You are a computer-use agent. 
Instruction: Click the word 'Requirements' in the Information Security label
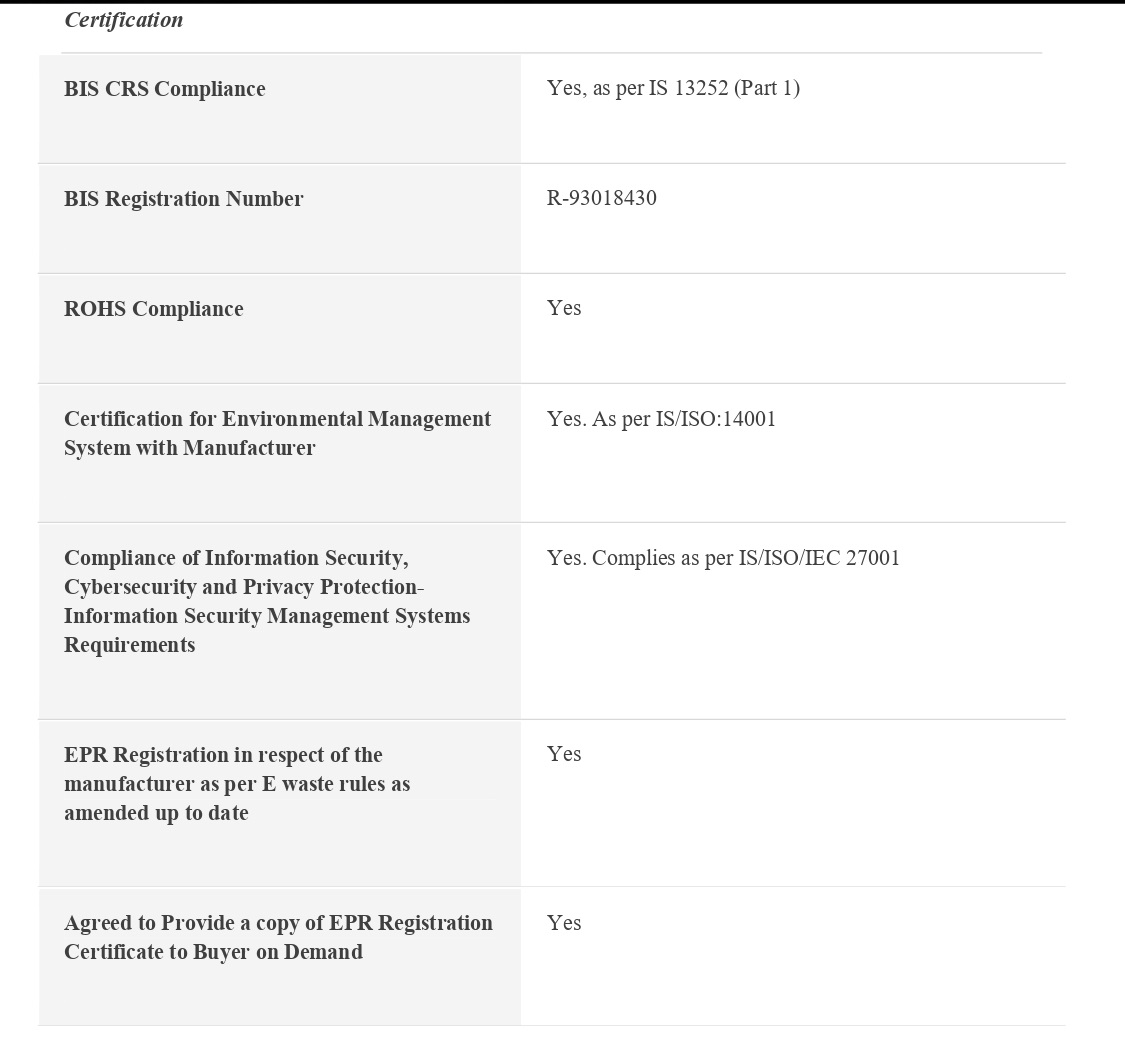(x=130, y=645)
